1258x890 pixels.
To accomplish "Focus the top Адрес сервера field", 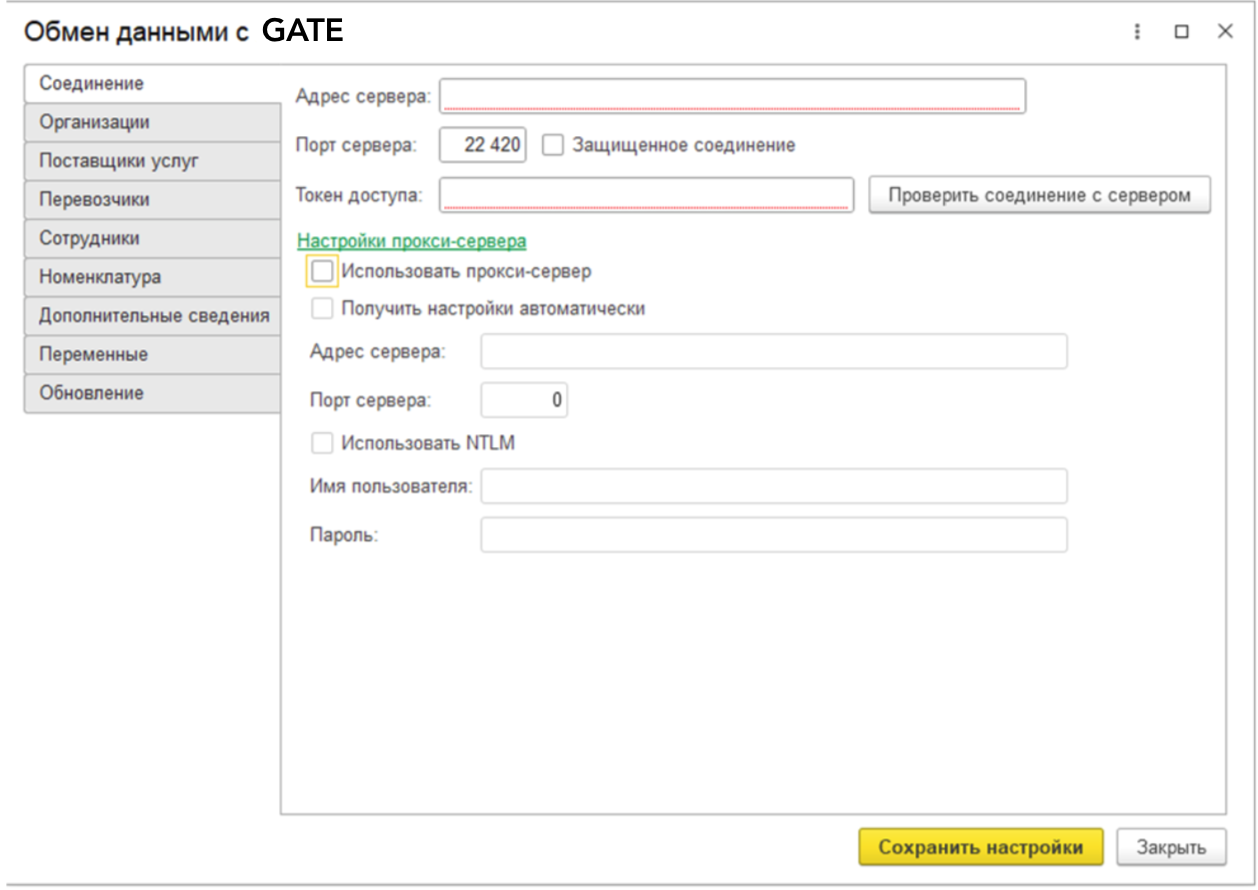I will tap(732, 96).
